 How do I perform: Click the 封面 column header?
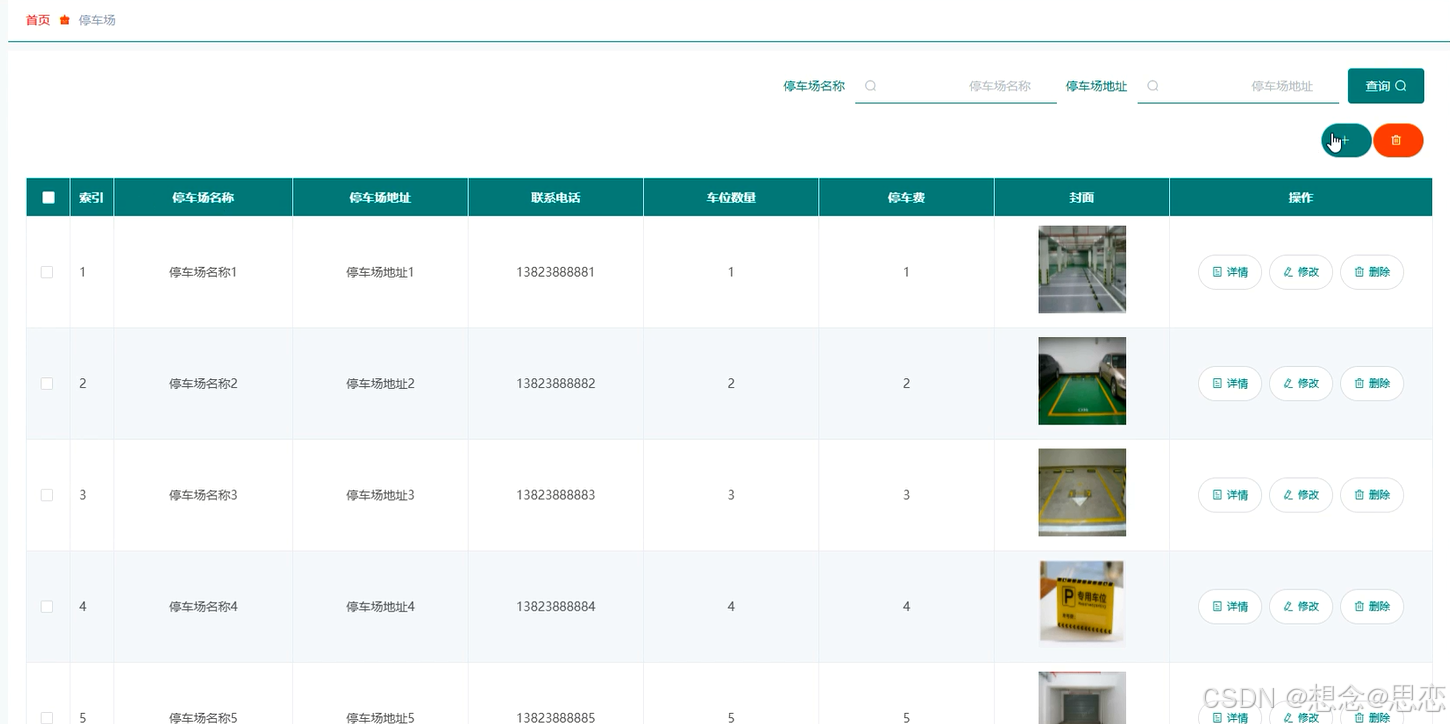tap(1082, 198)
